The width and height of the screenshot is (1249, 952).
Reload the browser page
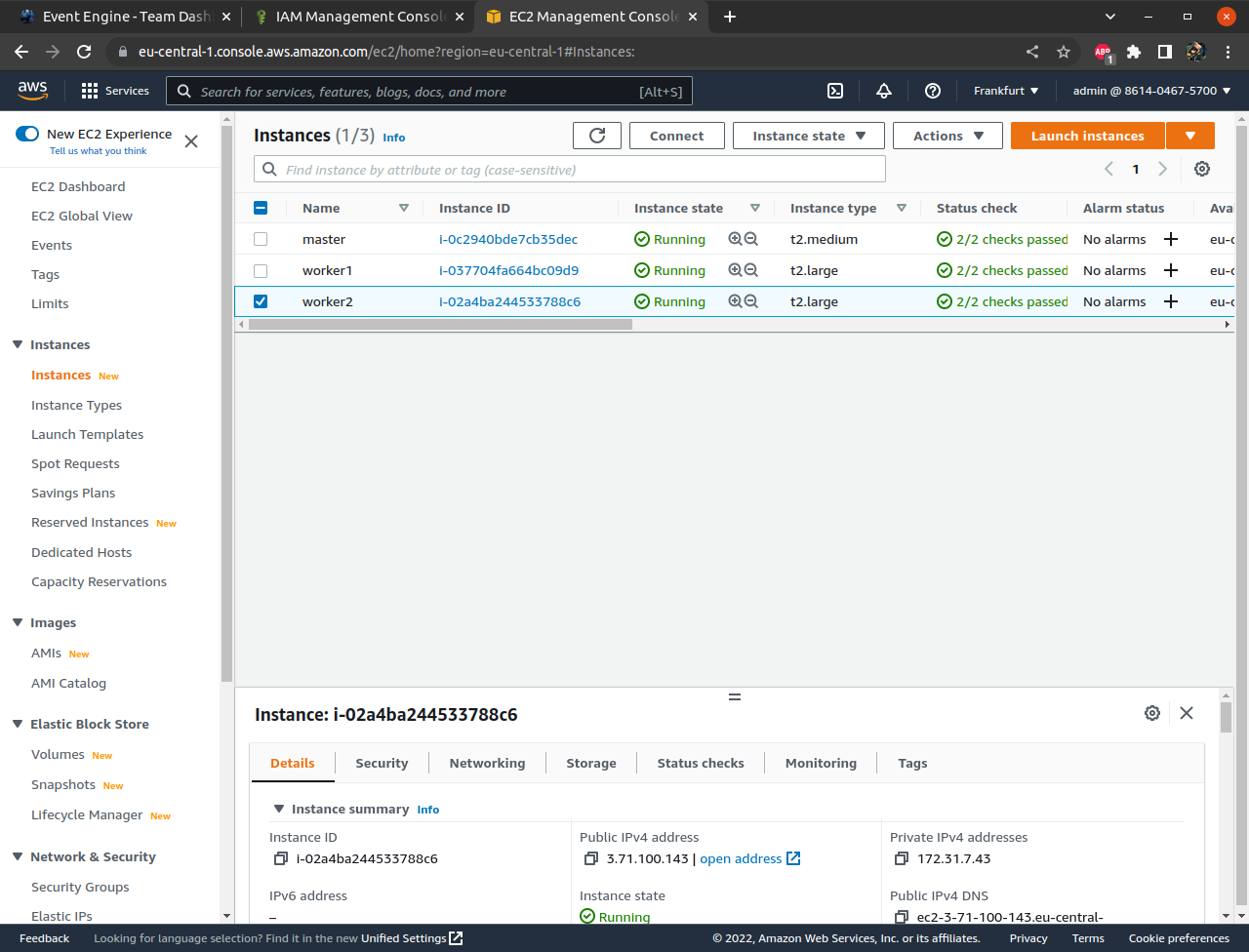pyautogui.click(x=84, y=52)
